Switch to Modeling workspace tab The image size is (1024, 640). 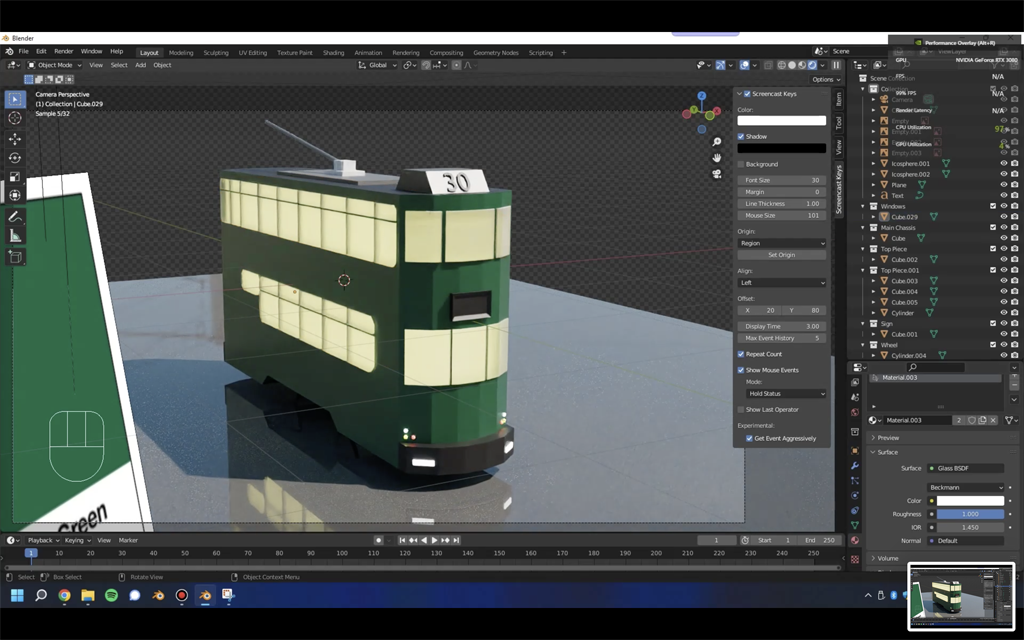click(x=181, y=53)
